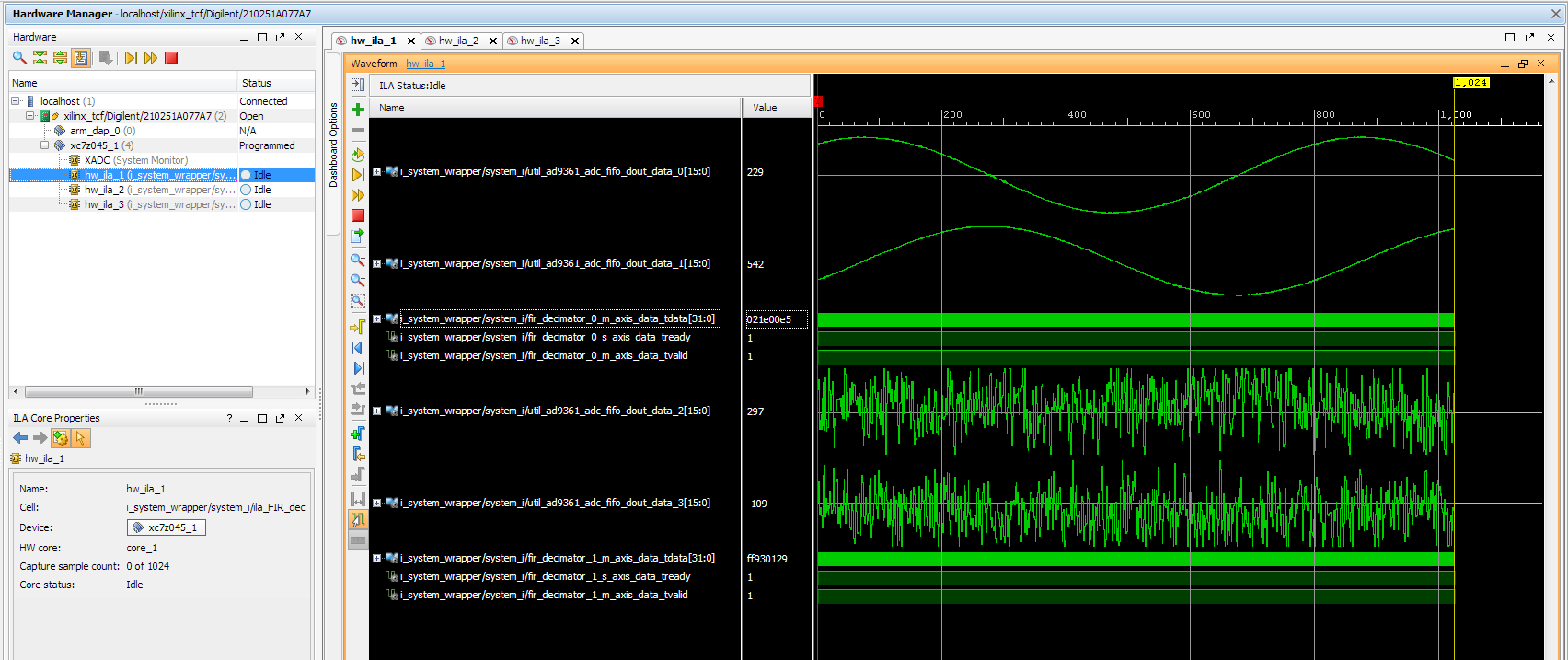The height and width of the screenshot is (660, 1568).
Task: Toggle auto re-trigger icon in waveform toolbar
Action: [x=358, y=155]
